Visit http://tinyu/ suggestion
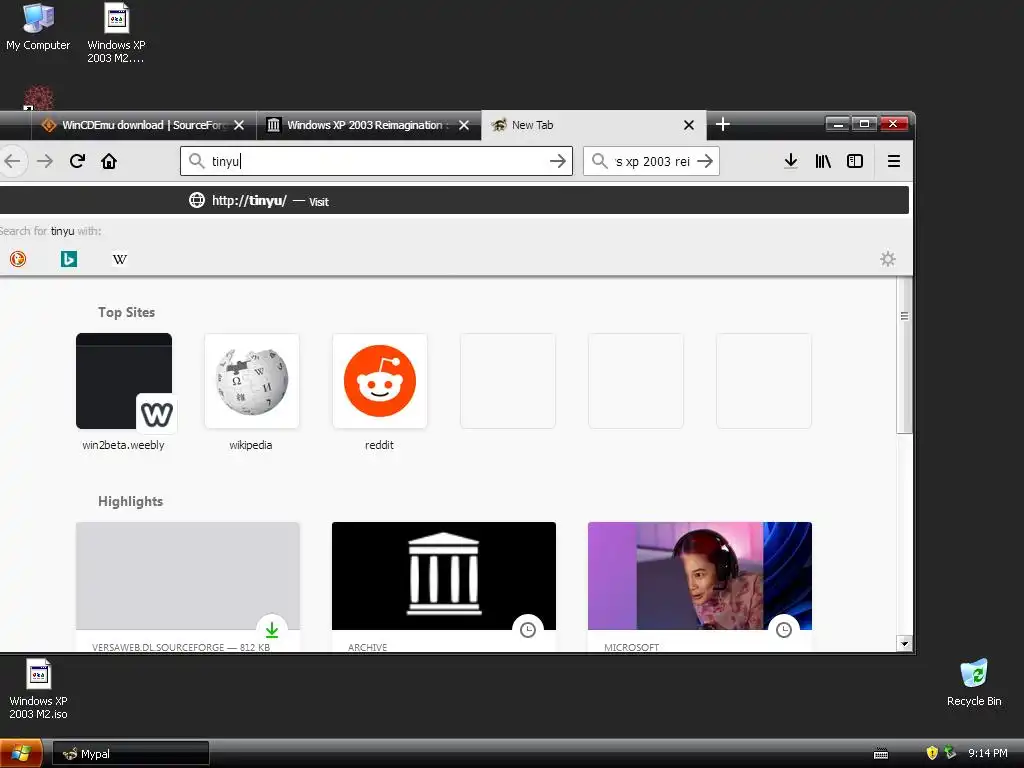 (x=455, y=200)
